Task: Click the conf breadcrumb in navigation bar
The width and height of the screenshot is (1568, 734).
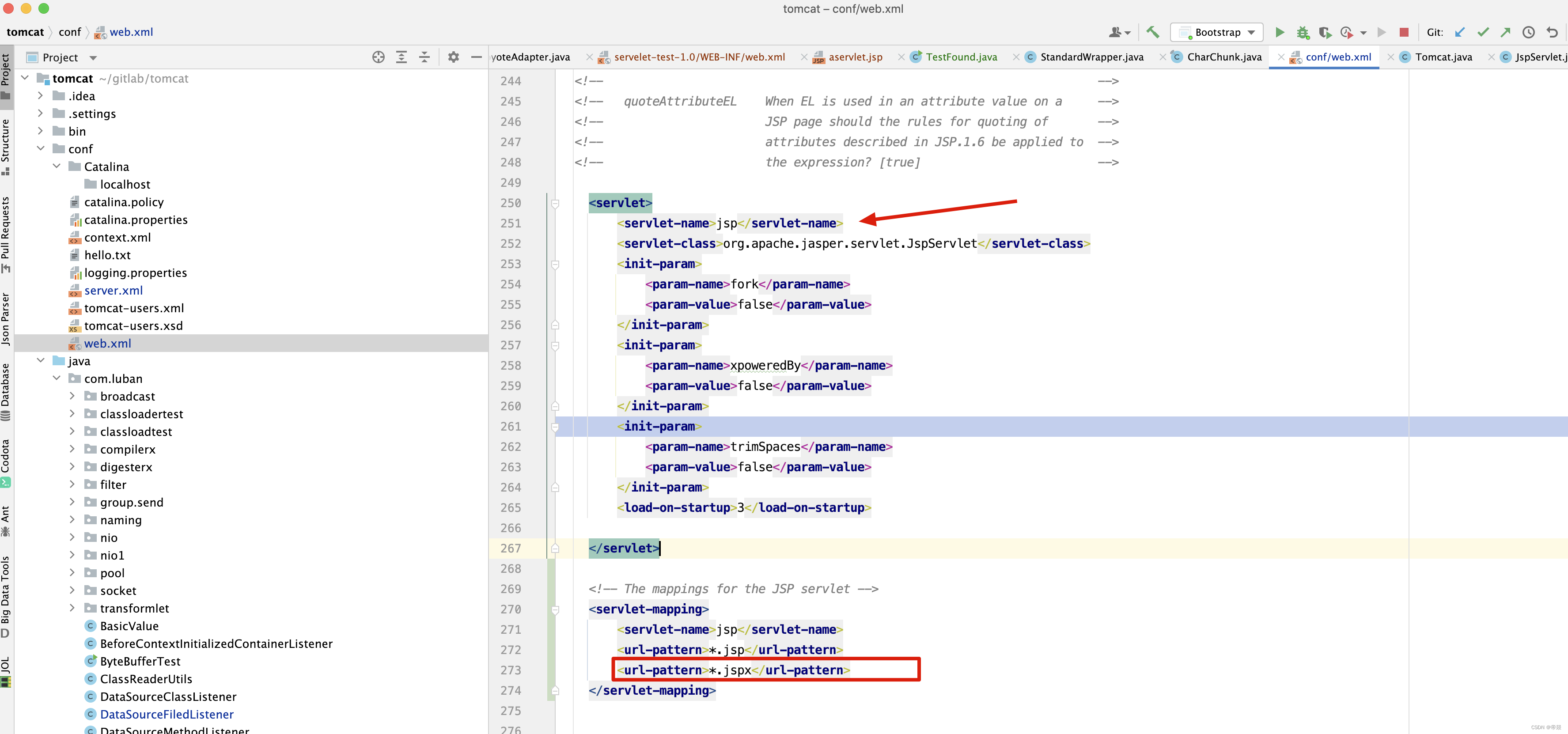Action: pyautogui.click(x=69, y=32)
